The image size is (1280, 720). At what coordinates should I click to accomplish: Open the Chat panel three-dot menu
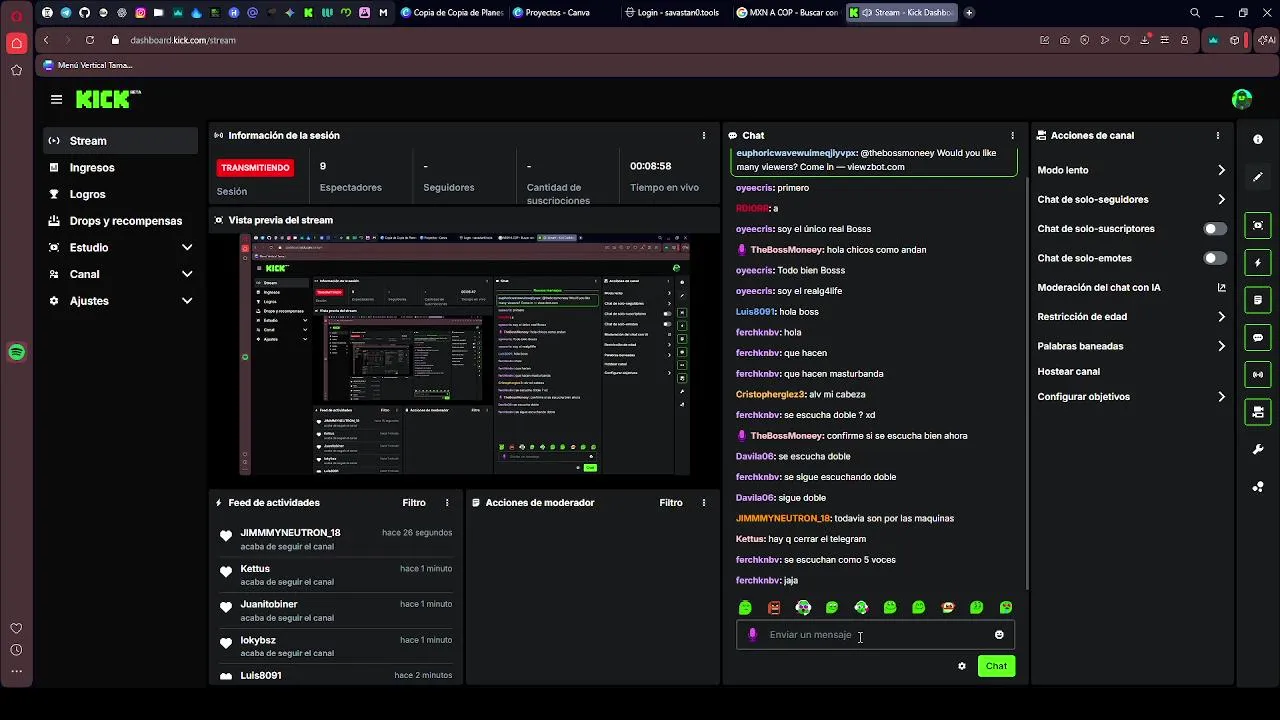point(1013,135)
